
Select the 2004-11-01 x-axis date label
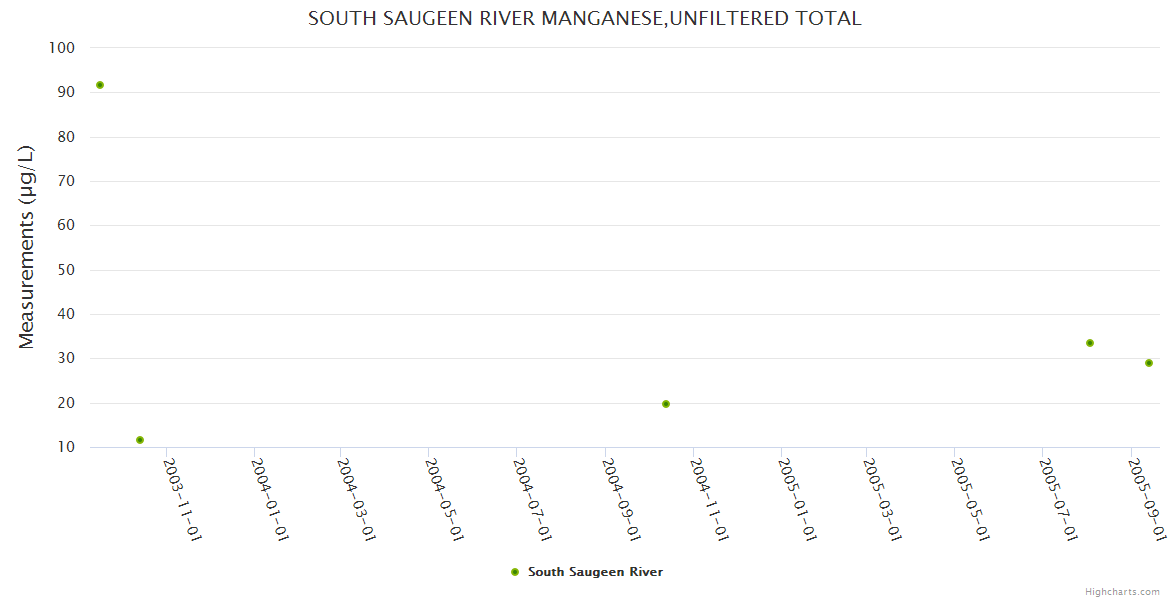click(x=708, y=499)
